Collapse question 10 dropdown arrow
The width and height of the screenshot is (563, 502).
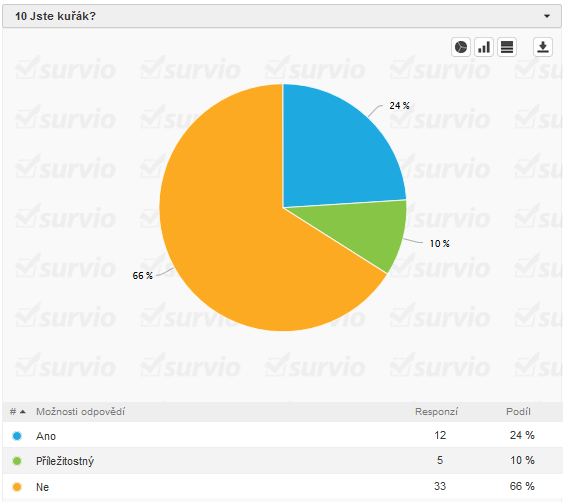click(x=547, y=16)
